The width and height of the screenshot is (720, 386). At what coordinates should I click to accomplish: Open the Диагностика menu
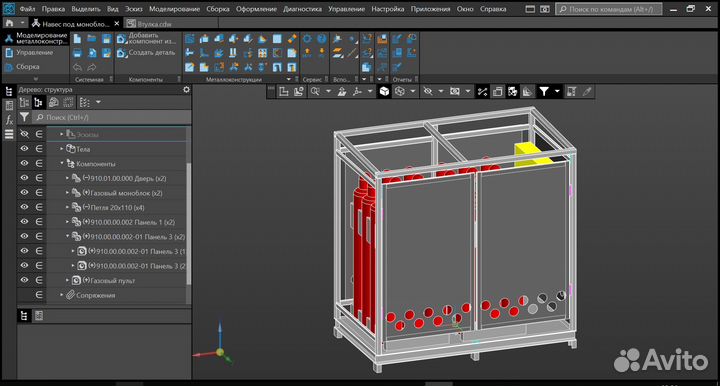tap(302, 9)
